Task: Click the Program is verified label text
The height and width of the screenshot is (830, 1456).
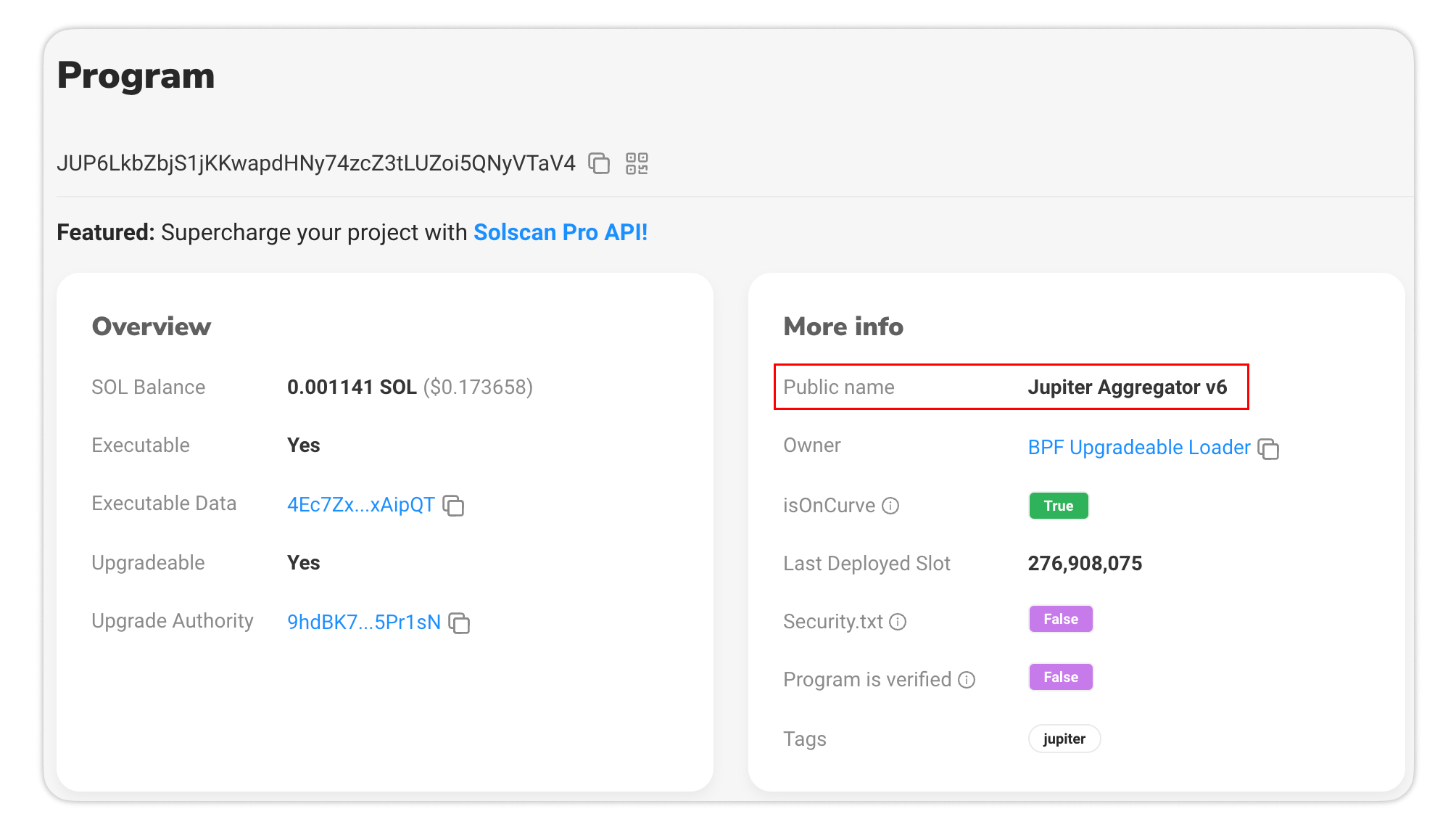Action: (x=867, y=680)
